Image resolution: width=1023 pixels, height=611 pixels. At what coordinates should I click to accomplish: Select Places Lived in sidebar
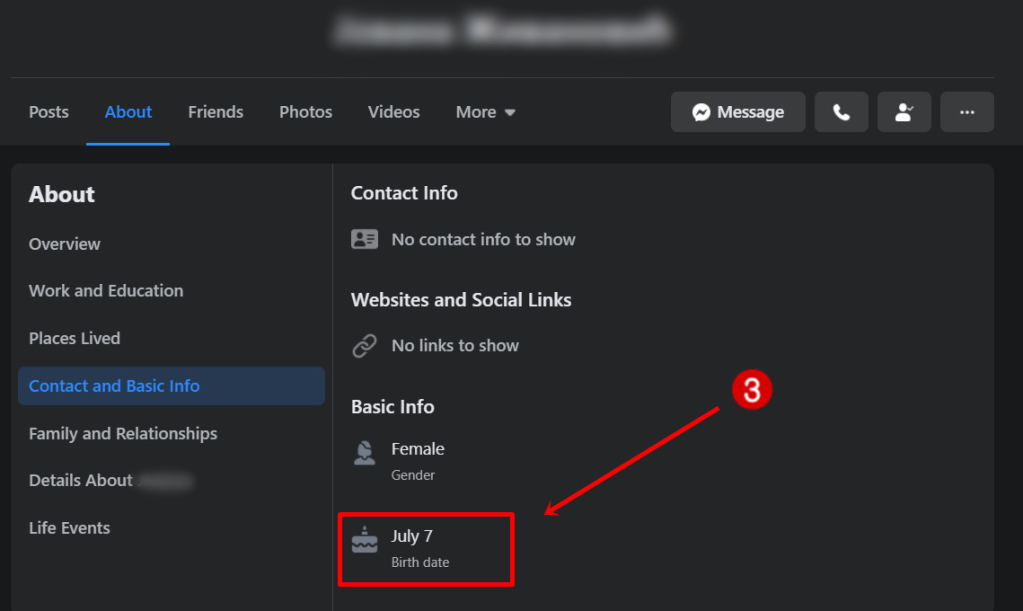point(74,338)
